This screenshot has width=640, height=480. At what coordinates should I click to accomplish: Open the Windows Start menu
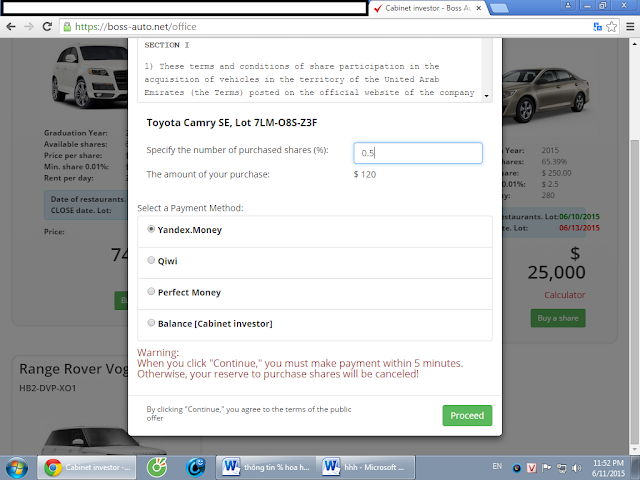17,468
